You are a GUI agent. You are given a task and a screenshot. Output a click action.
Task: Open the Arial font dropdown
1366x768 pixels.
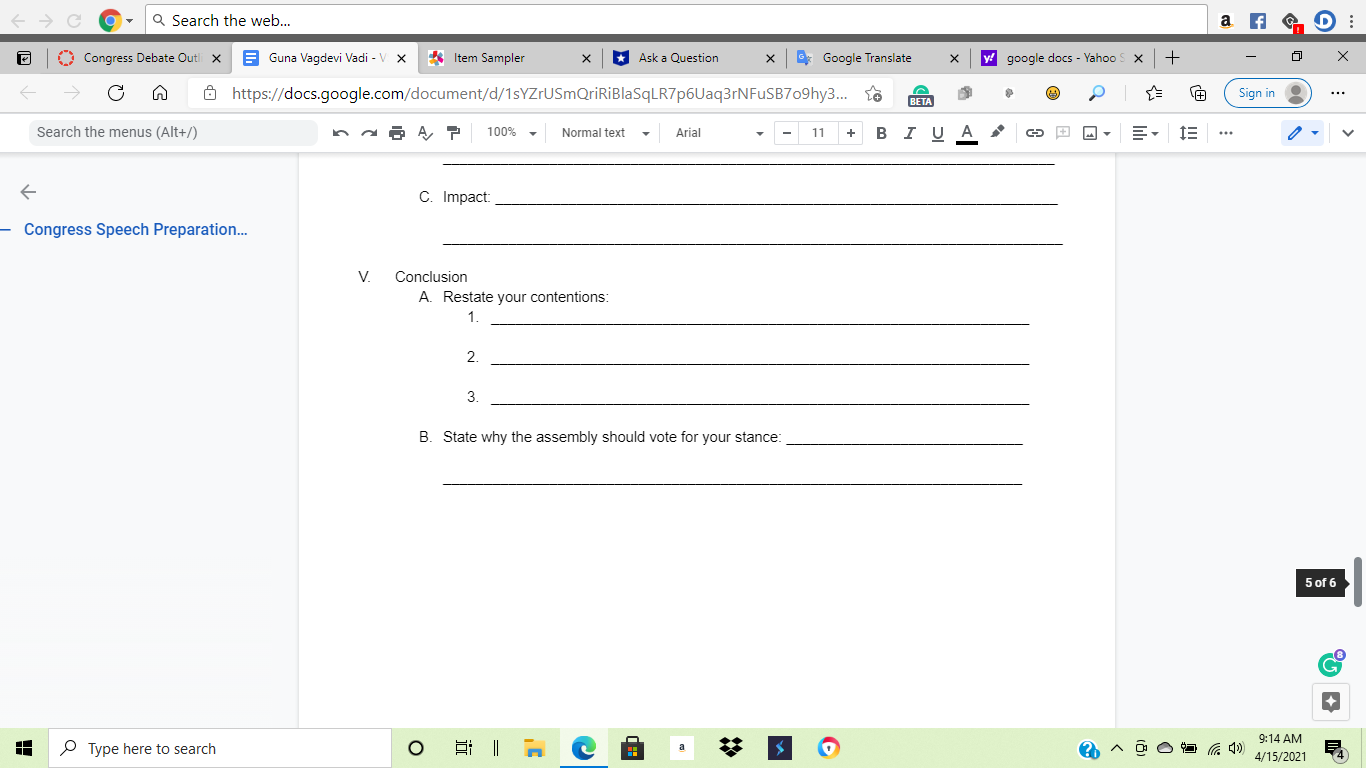[x=715, y=132]
